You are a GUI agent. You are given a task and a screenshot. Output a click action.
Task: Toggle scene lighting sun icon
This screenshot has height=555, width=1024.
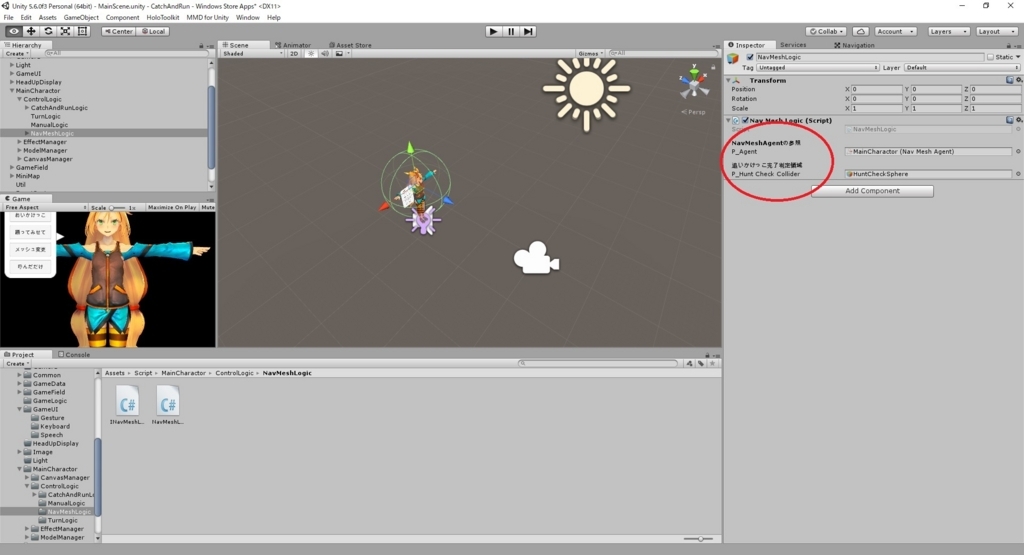[311, 54]
